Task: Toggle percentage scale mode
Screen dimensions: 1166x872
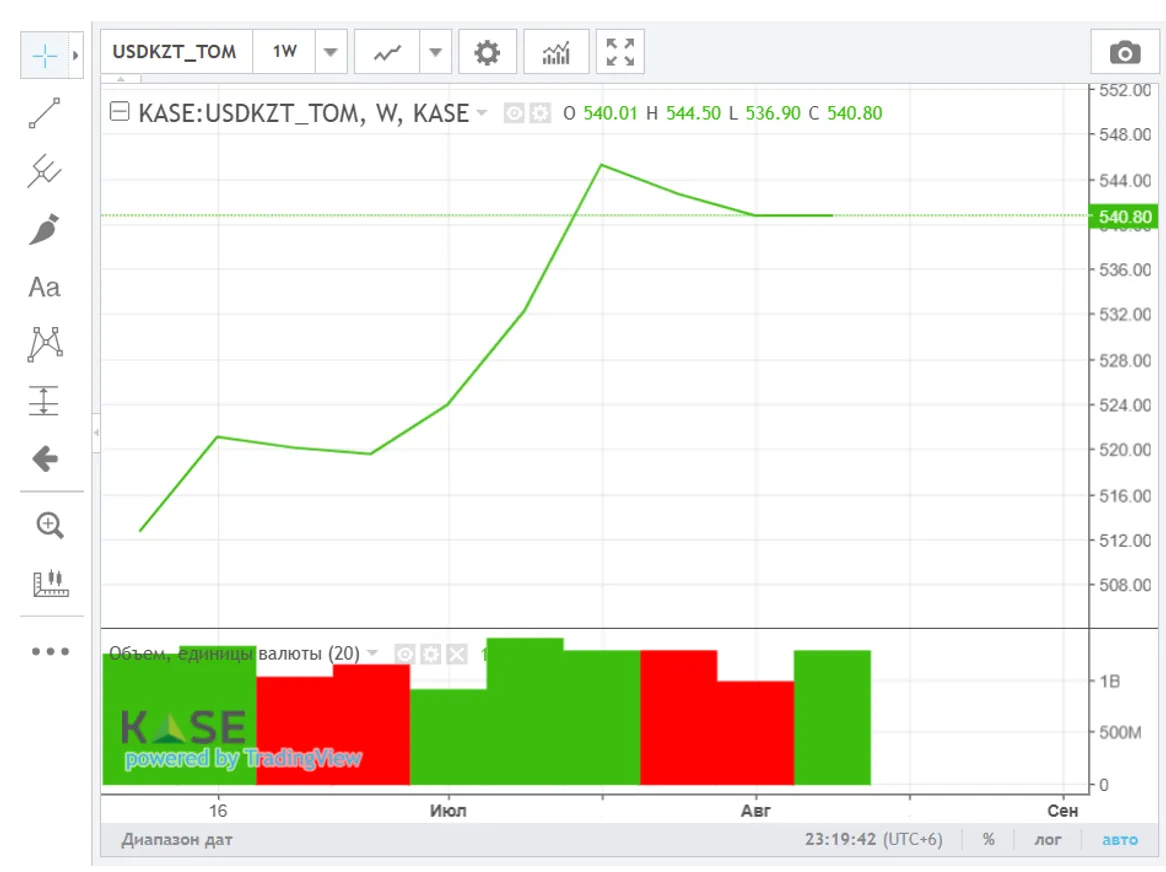Action: click(x=988, y=840)
